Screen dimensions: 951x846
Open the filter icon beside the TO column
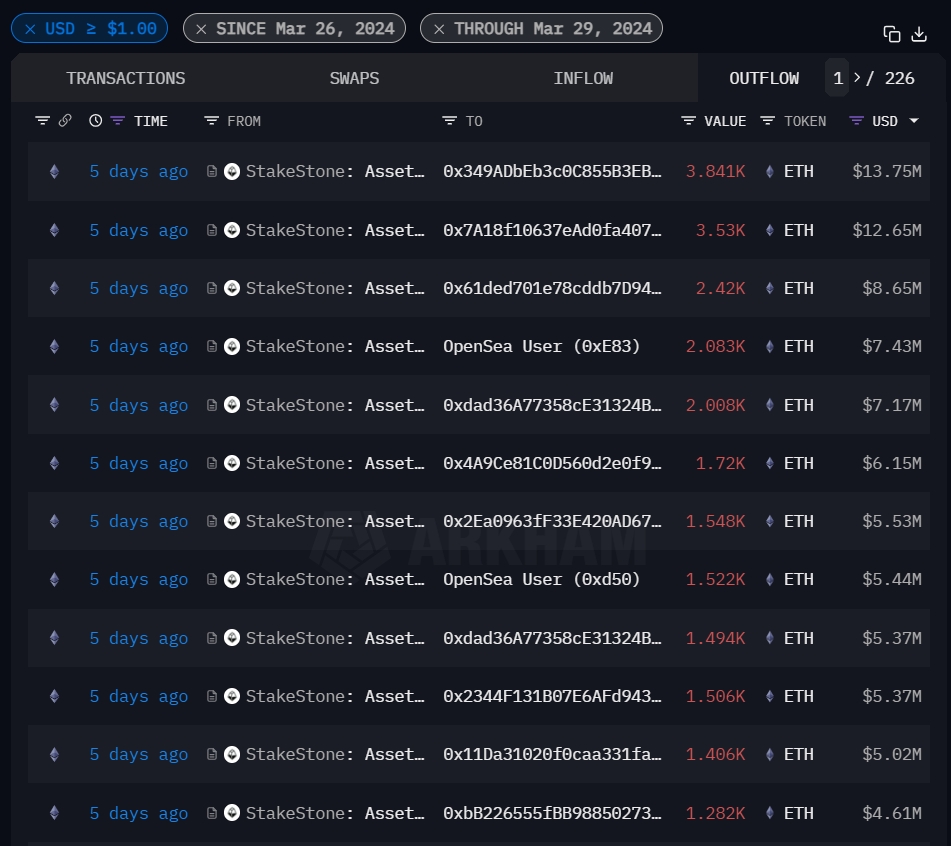pos(450,121)
